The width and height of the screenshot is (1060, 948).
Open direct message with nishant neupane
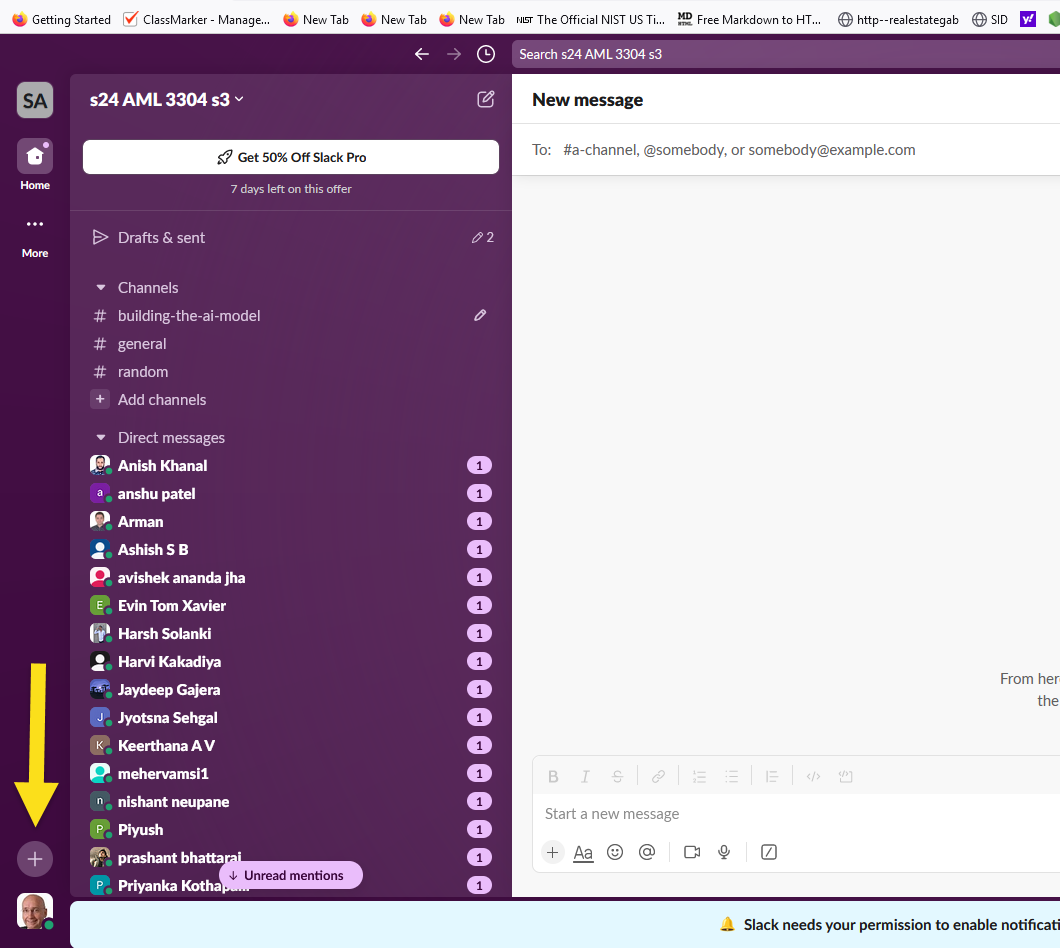pyautogui.click(x=291, y=802)
